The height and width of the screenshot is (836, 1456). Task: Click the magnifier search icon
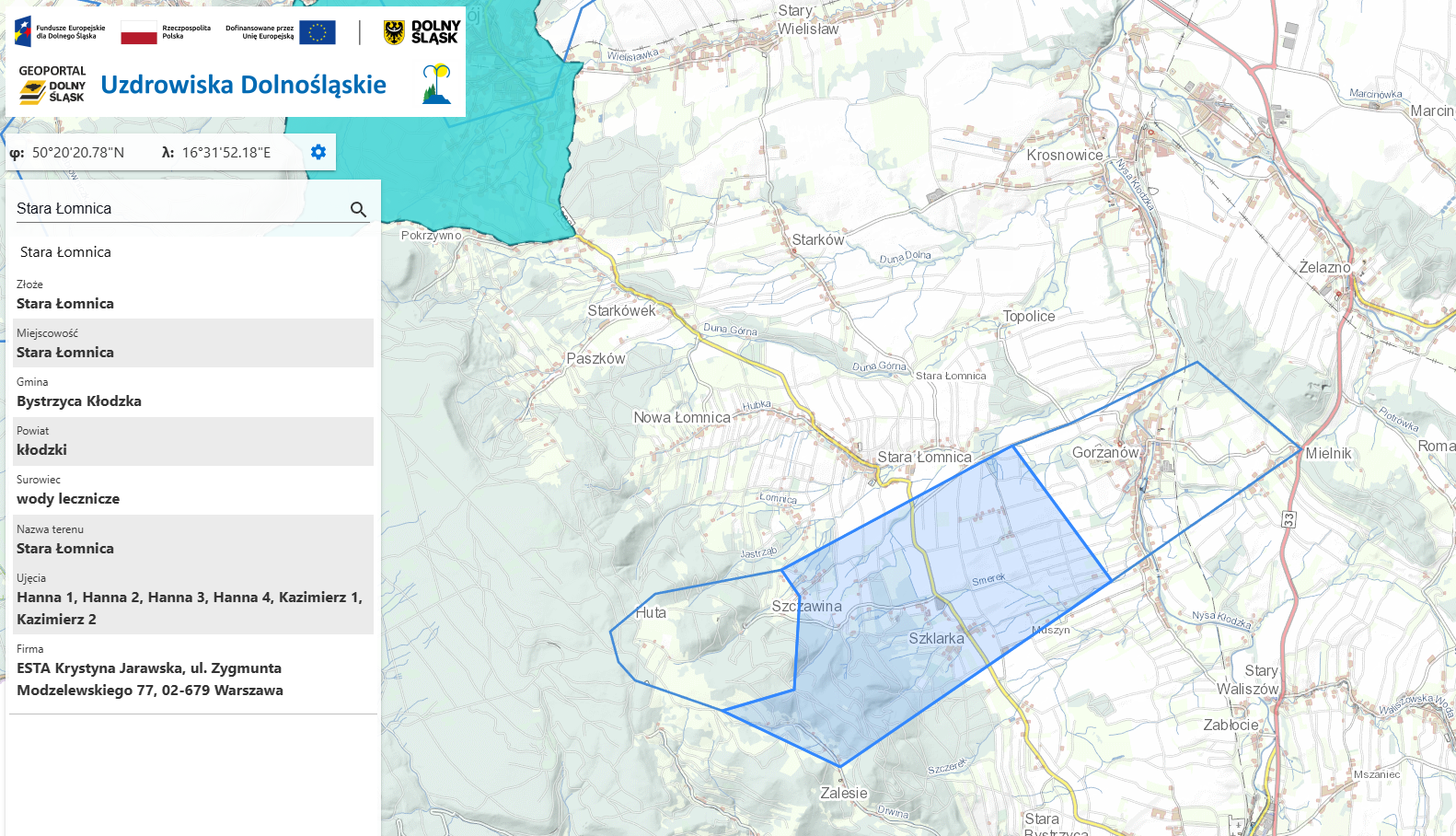tap(358, 210)
